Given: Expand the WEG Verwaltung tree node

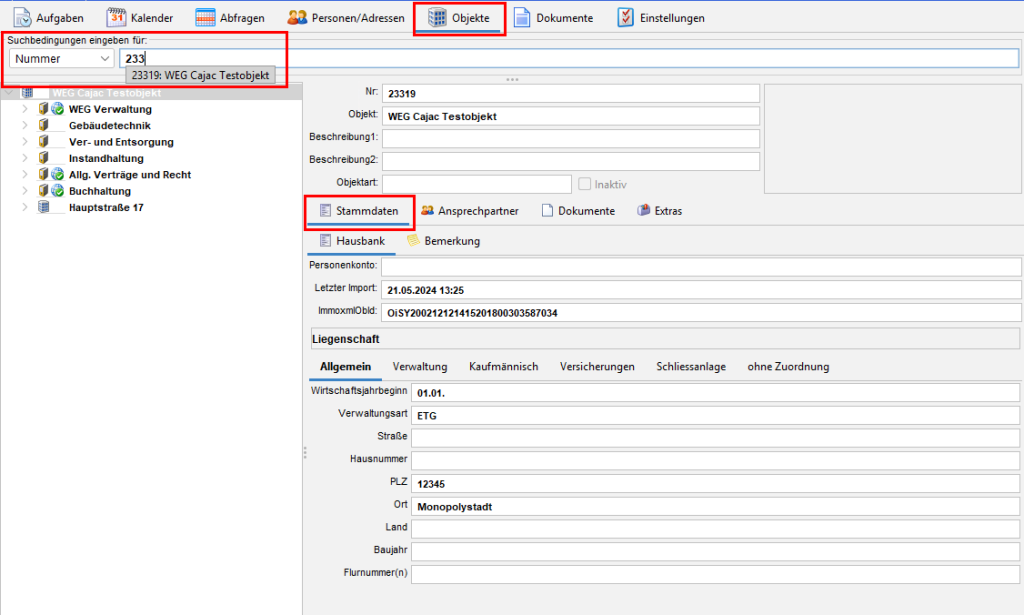Looking at the screenshot, I should coord(24,109).
